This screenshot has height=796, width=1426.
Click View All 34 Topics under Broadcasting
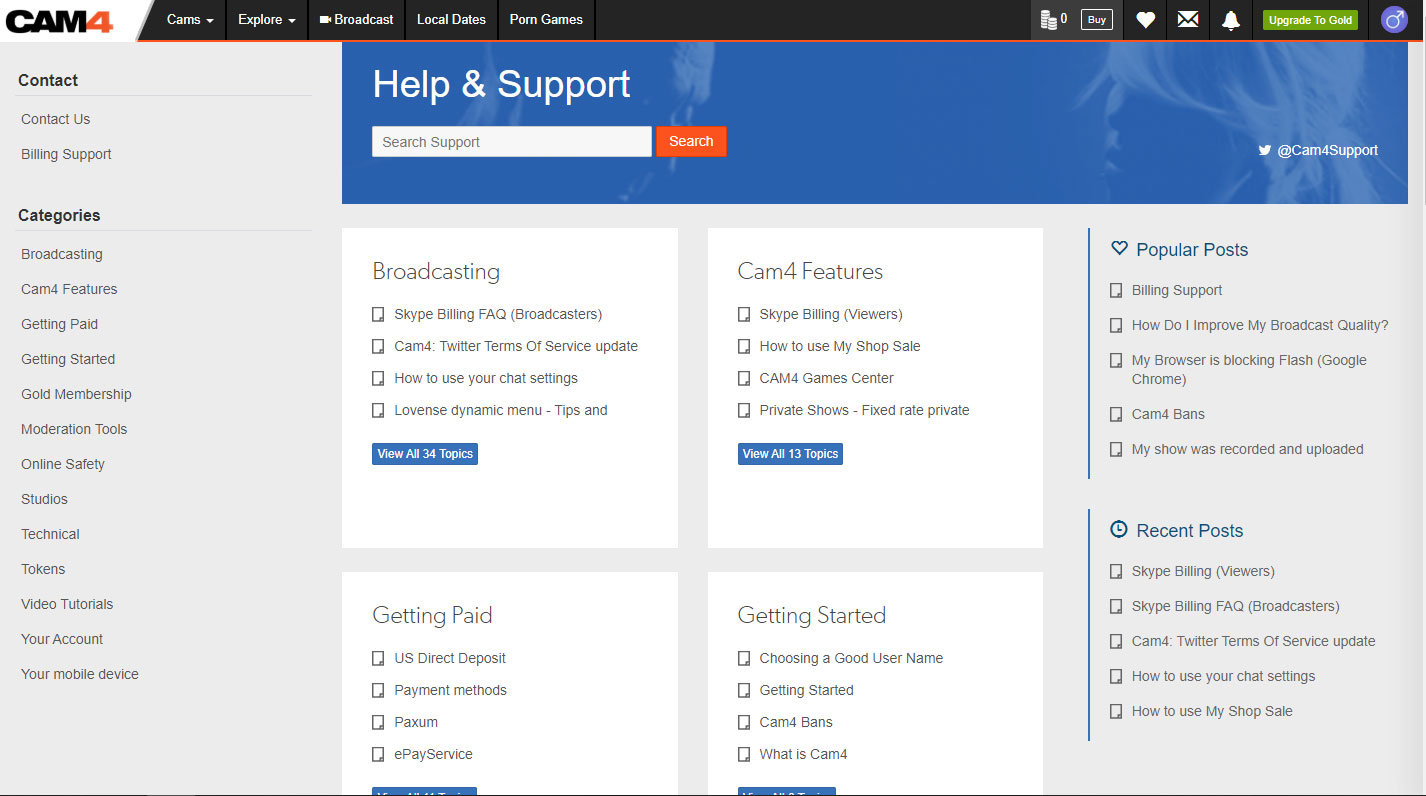click(x=424, y=453)
